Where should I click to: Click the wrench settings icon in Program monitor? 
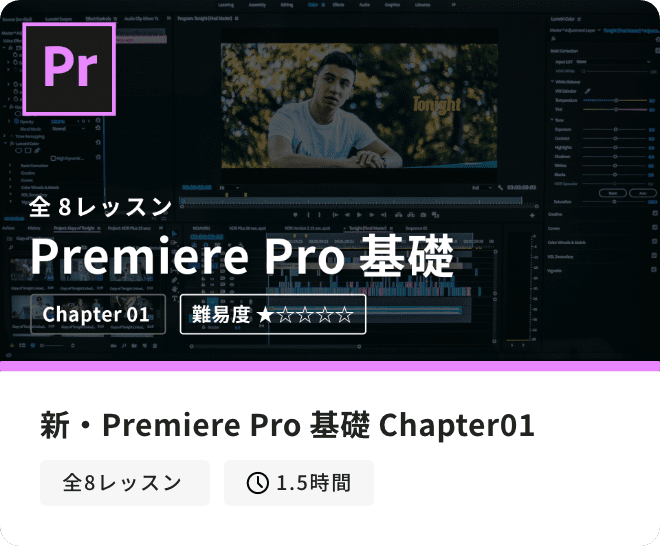click(500, 188)
